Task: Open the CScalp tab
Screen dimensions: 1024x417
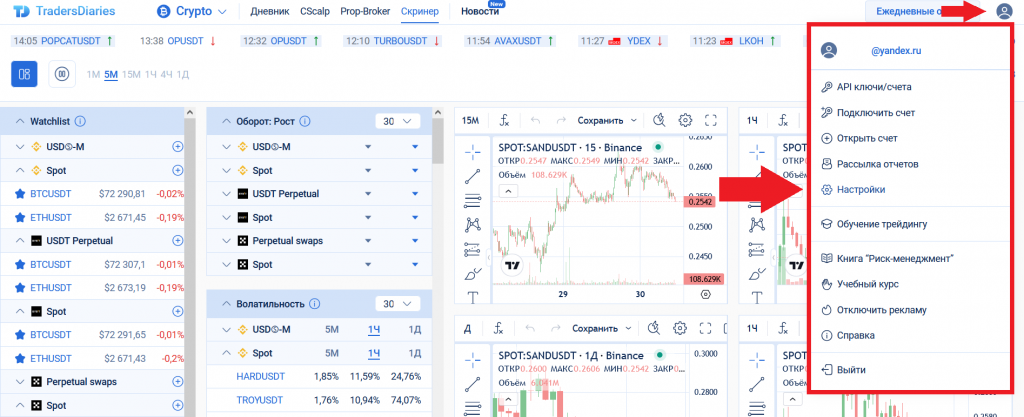Action: [x=315, y=11]
